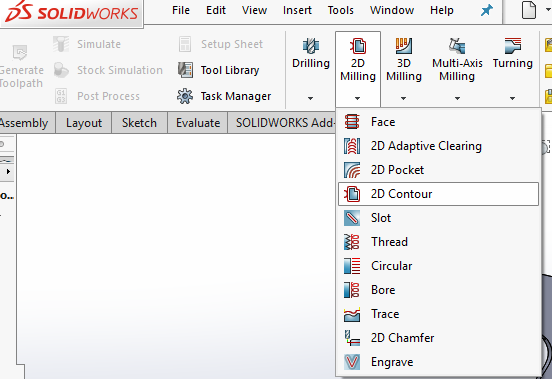The image size is (552, 379).
Task: Click the Task Manager label
Action: point(236,96)
